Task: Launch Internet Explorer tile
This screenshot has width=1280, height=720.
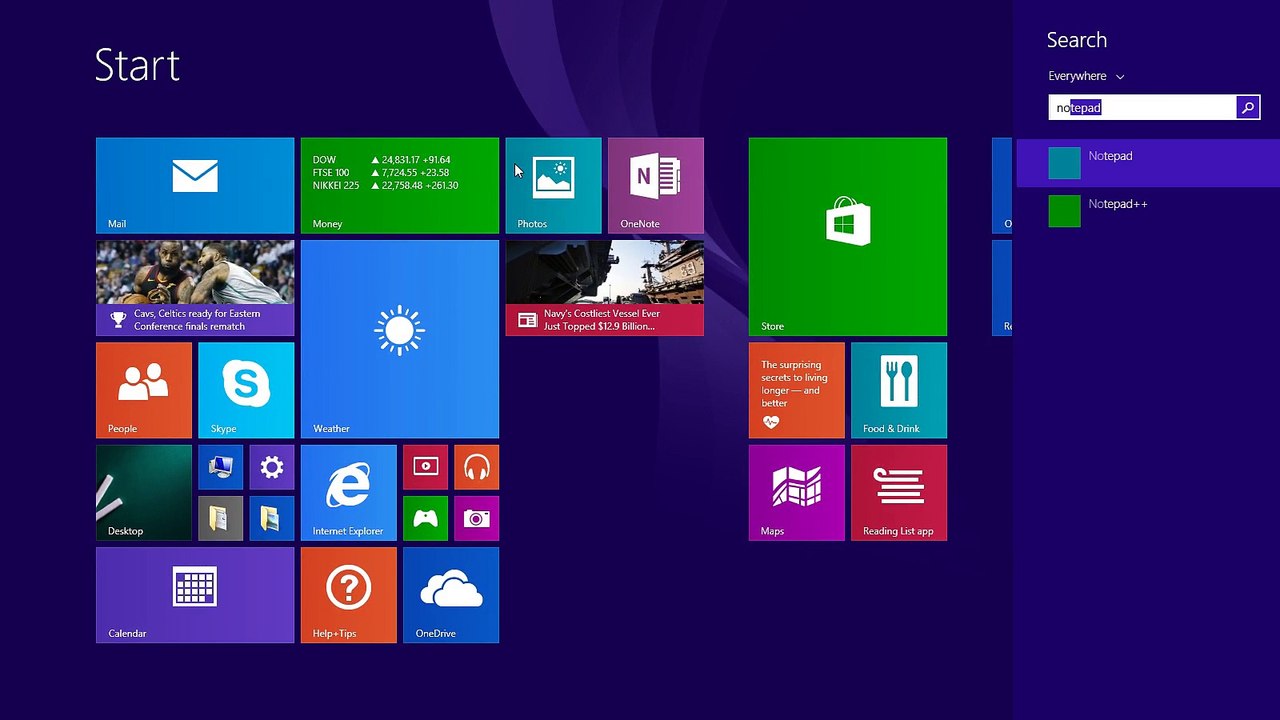Action: point(349,493)
